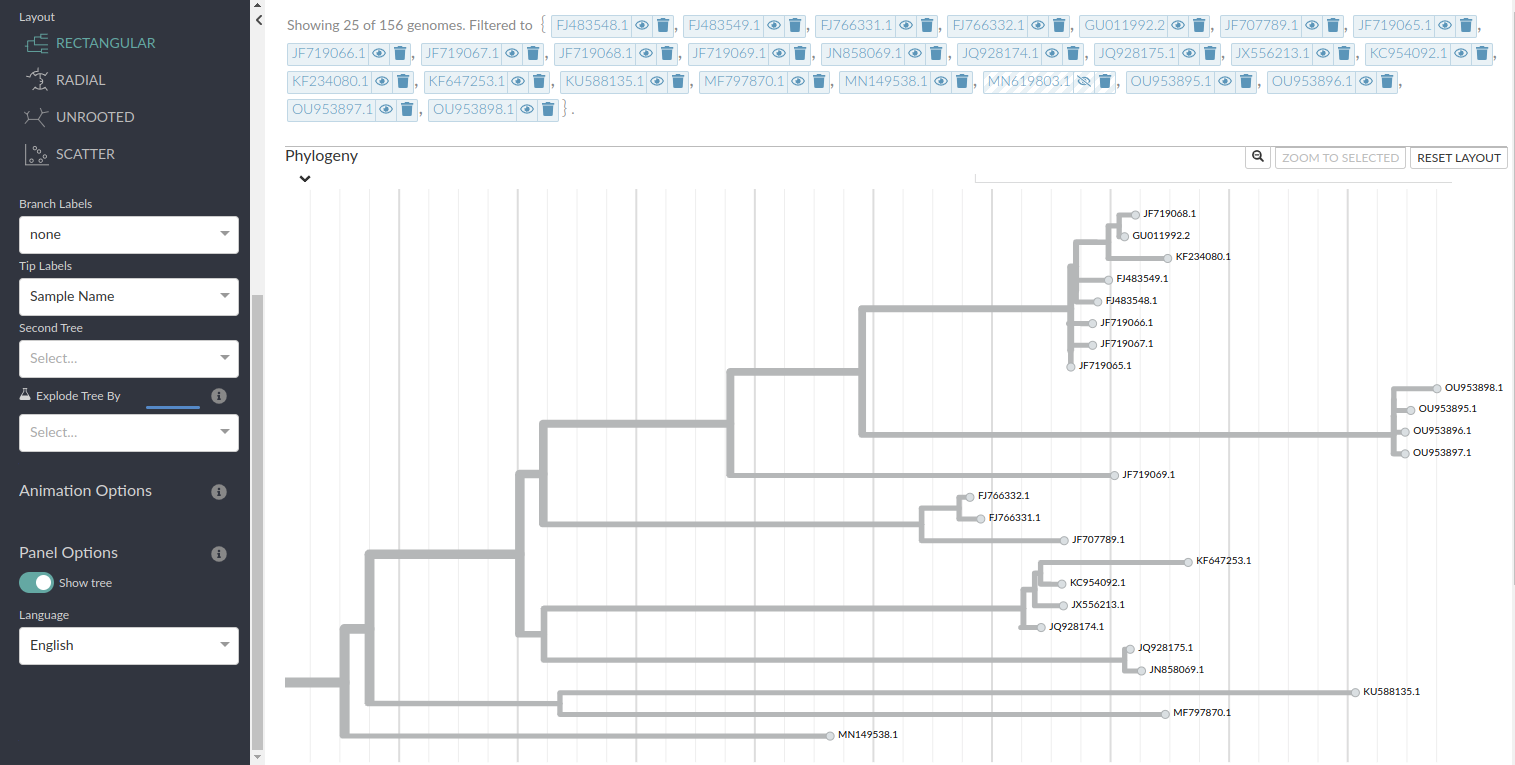The image size is (1515, 765).
Task: Toggle visibility of GU011992.2 filter
Action: 1179,25
